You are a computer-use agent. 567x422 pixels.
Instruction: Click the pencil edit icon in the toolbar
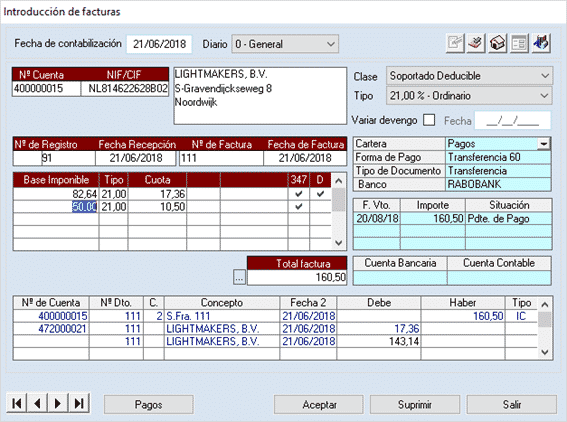click(x=455, y=44)
